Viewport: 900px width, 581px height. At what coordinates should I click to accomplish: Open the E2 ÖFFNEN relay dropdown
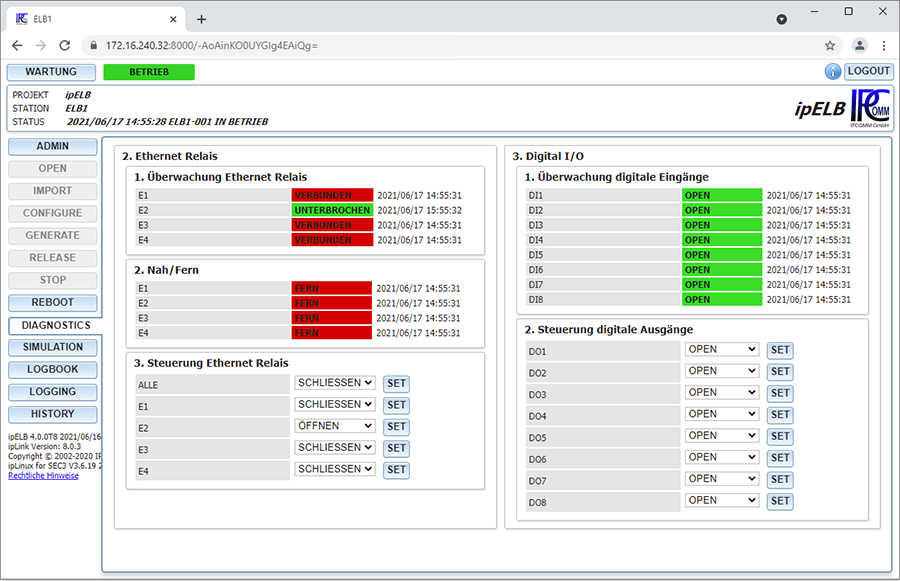click(x=334, y=426)
